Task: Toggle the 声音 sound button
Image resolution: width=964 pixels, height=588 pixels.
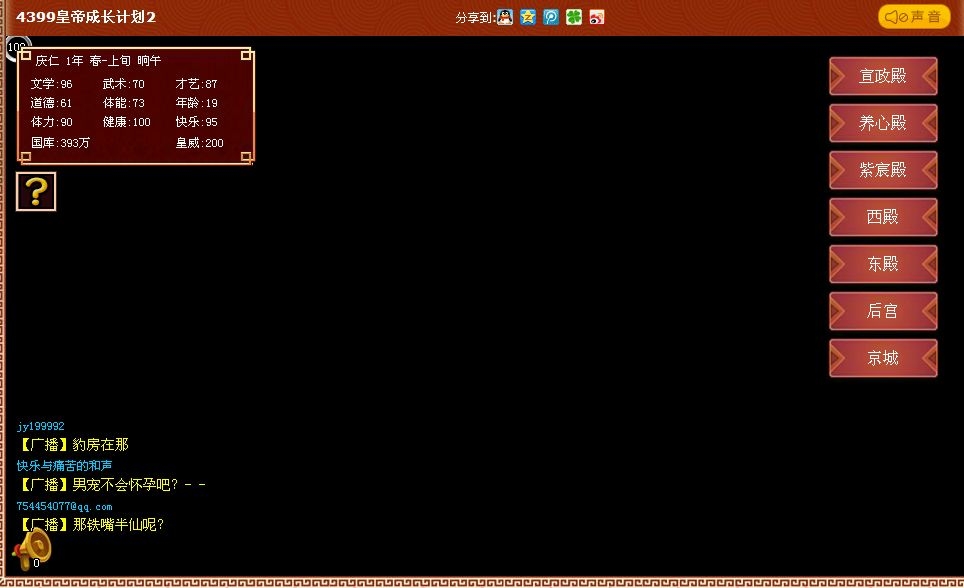Action: click(914, 17)
